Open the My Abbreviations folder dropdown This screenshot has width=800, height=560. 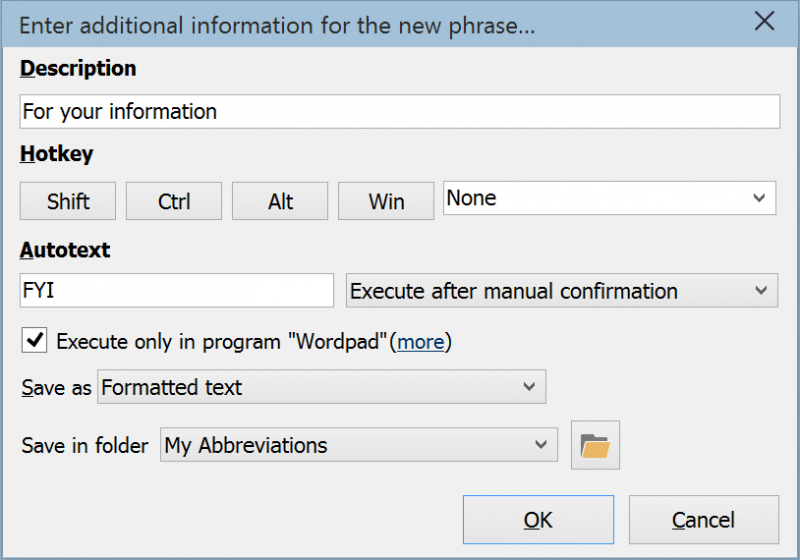pyautogui.click(x=359, y=445)
